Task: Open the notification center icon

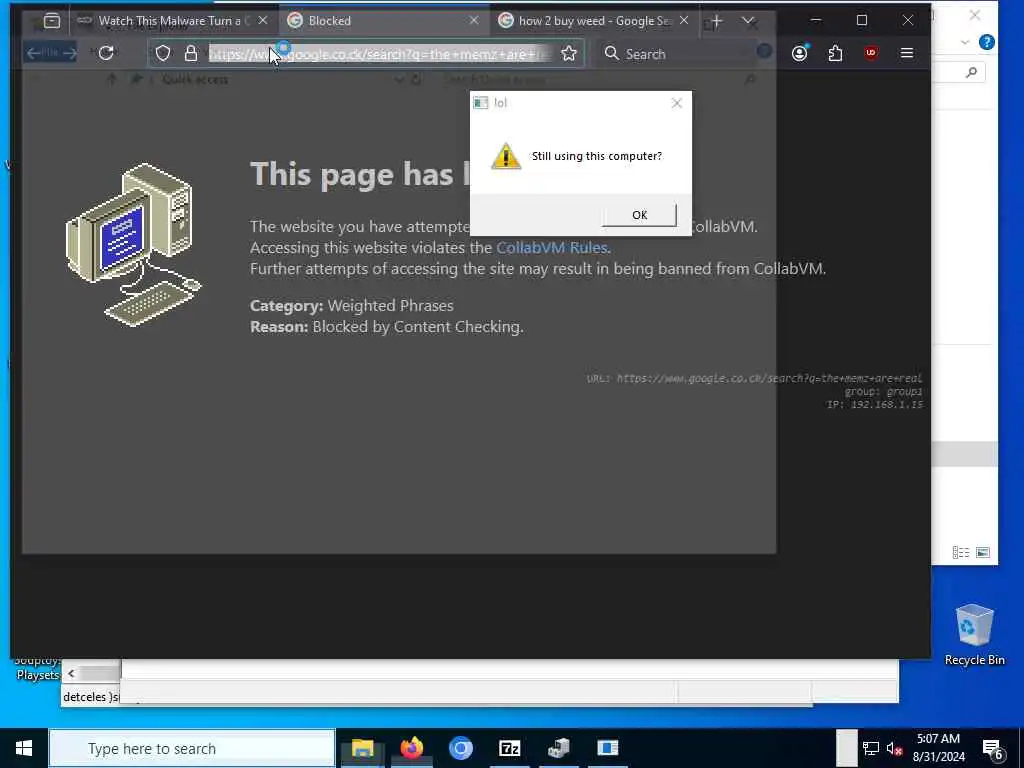Action: 993,749
